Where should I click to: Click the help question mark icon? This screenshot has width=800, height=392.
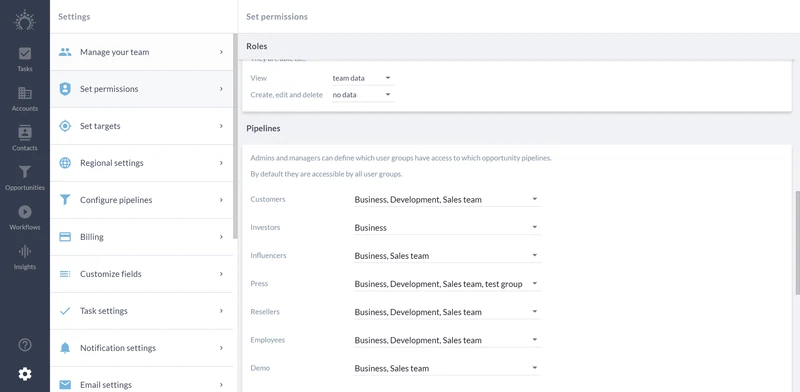(x=24, y=345)
